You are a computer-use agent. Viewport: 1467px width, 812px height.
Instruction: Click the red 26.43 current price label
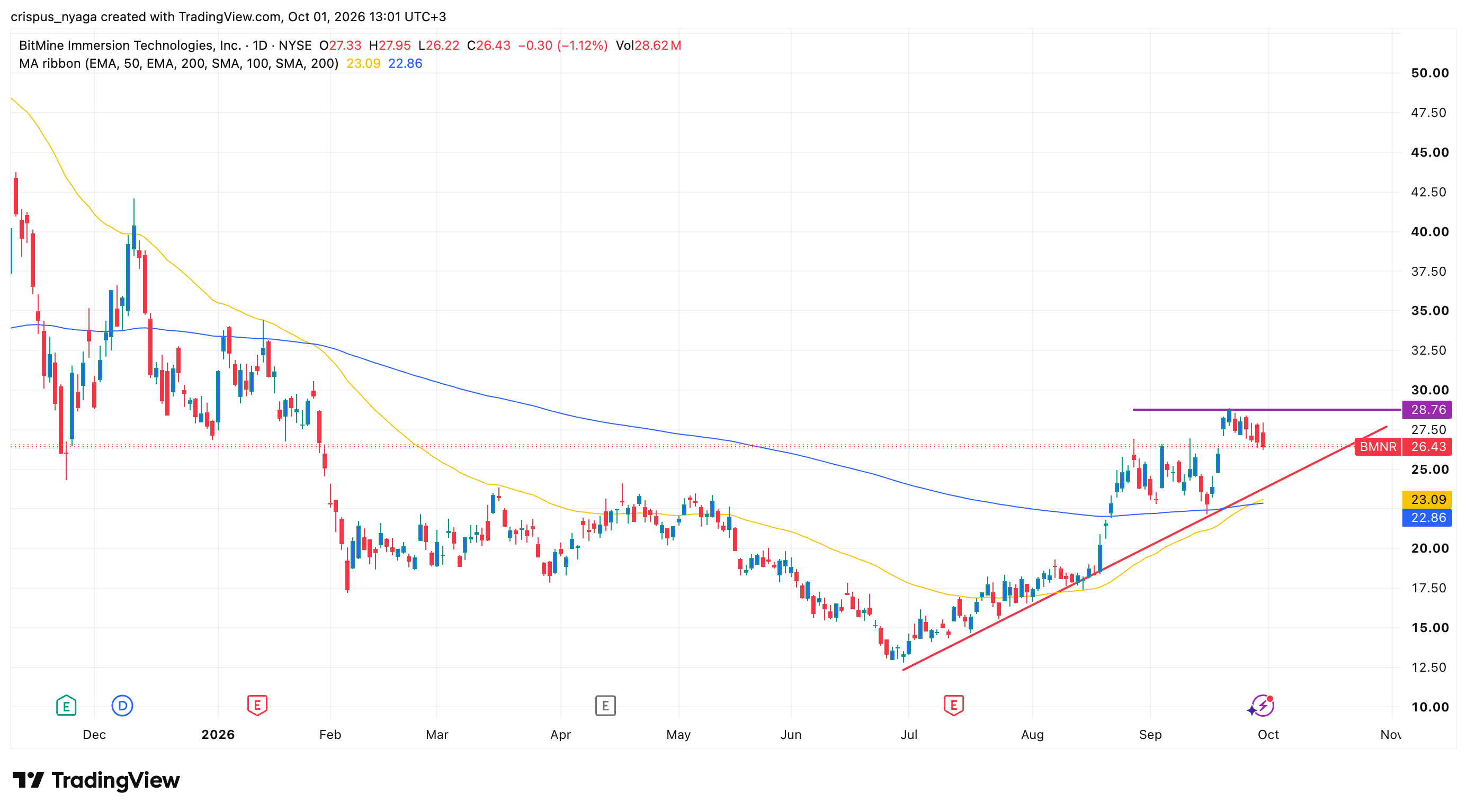pos(1428,447)
